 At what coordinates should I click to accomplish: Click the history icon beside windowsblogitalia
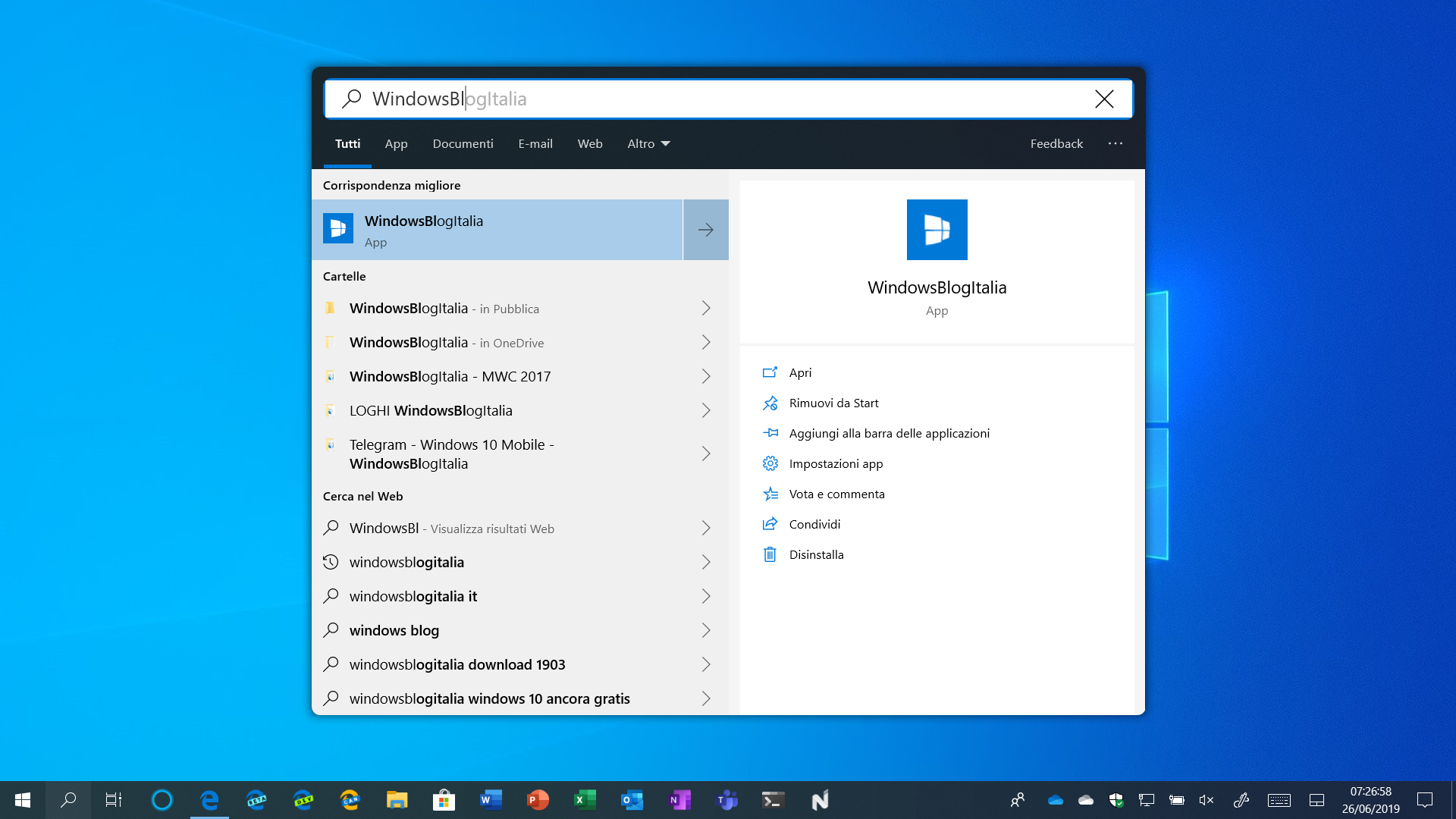[x=331, y=562]
